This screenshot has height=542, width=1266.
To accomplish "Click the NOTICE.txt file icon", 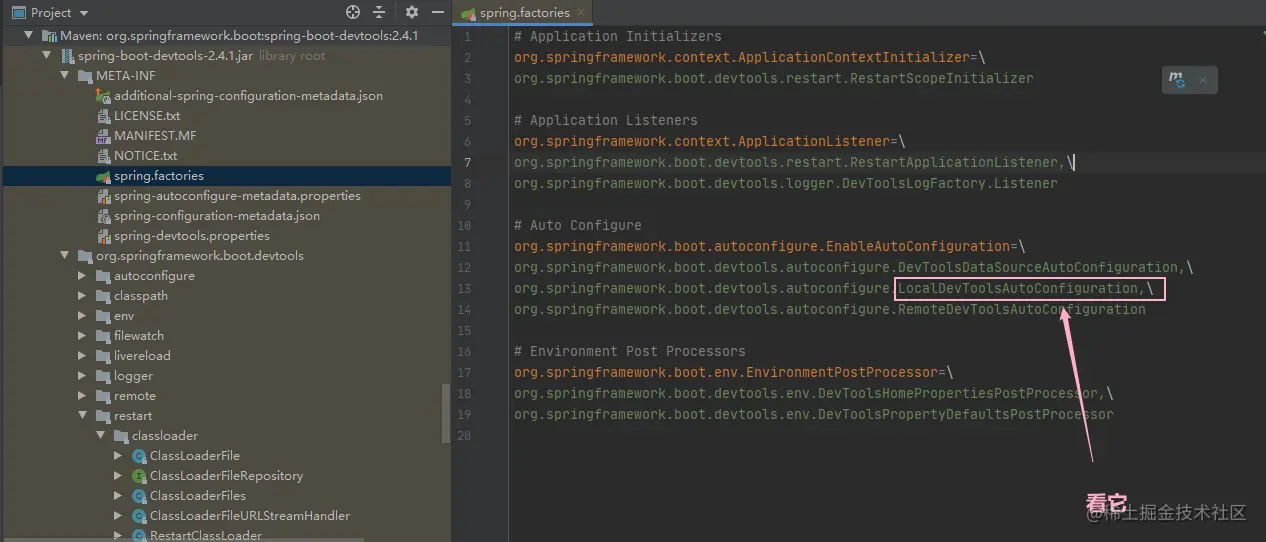I will pos(103,156).
